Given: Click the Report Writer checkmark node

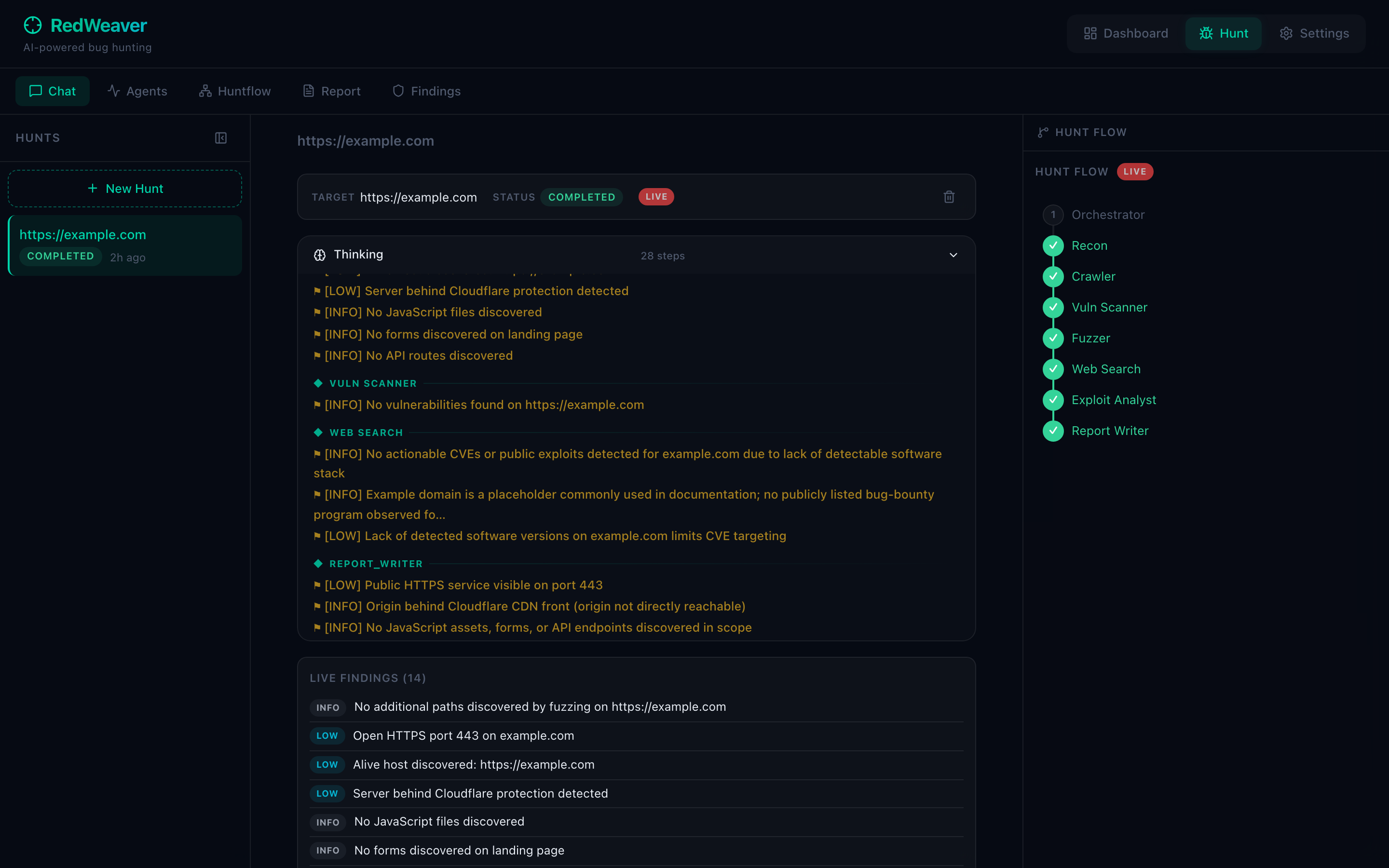Looking at the screenshot, I should (1053, 431).
